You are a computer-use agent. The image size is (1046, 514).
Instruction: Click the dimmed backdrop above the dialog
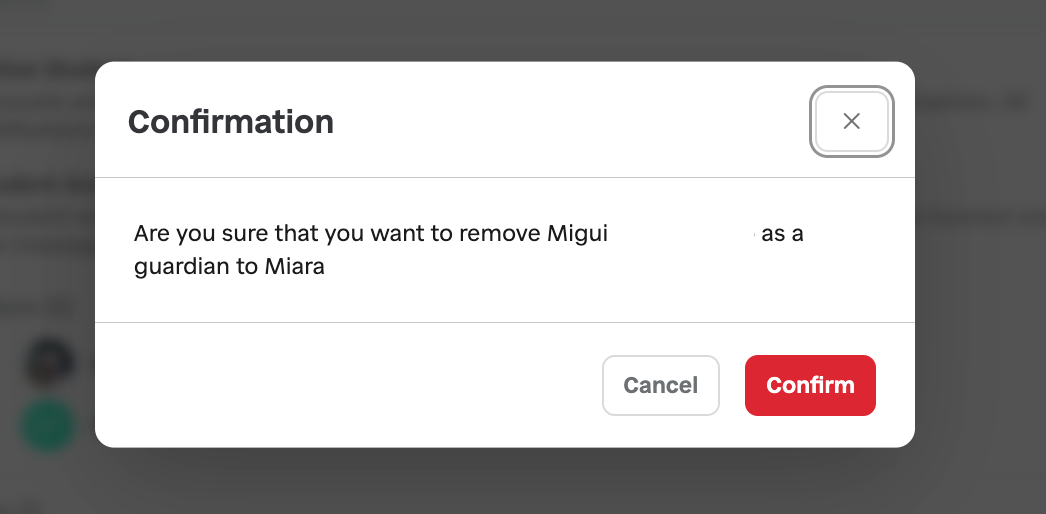pos(500,30)
